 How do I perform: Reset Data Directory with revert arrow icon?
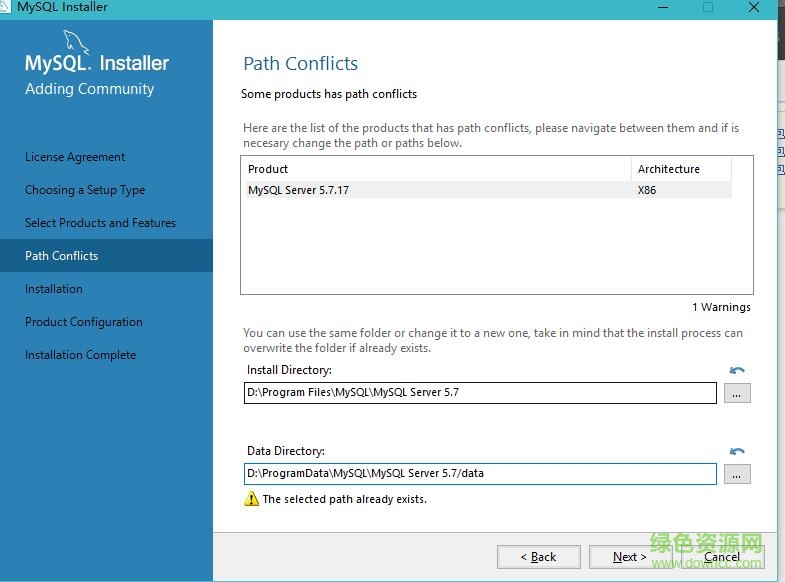pyautogui.click(x=737, y=452)
